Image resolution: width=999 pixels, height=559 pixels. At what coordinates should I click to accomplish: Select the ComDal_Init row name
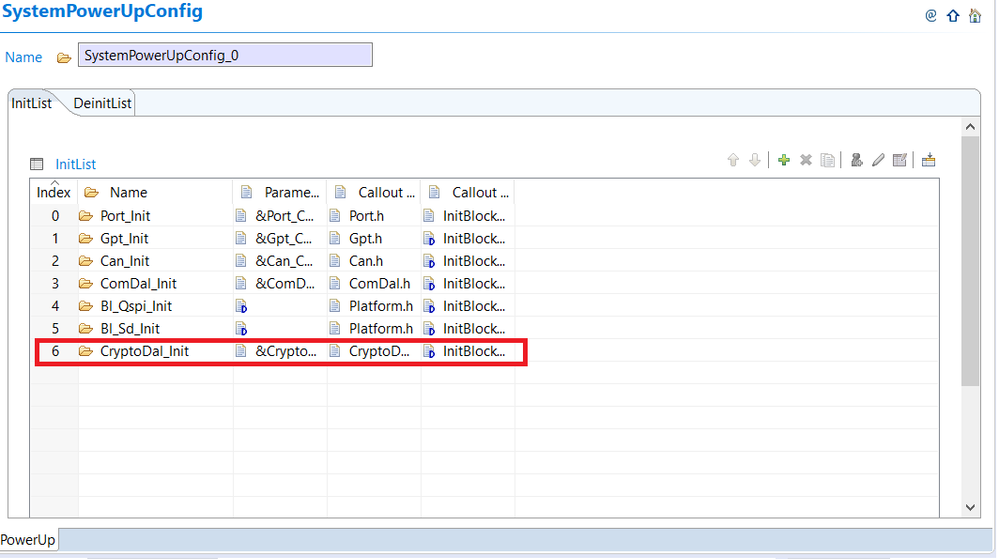pyautogui.click(x=138, y=284)
